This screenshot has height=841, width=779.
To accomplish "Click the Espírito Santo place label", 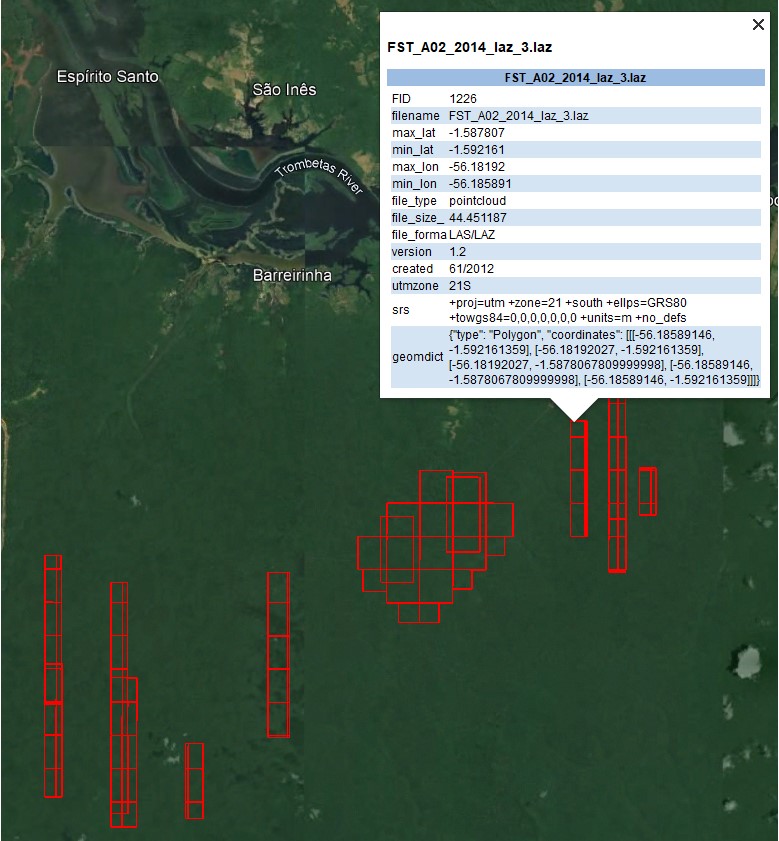I will [107, 76].
